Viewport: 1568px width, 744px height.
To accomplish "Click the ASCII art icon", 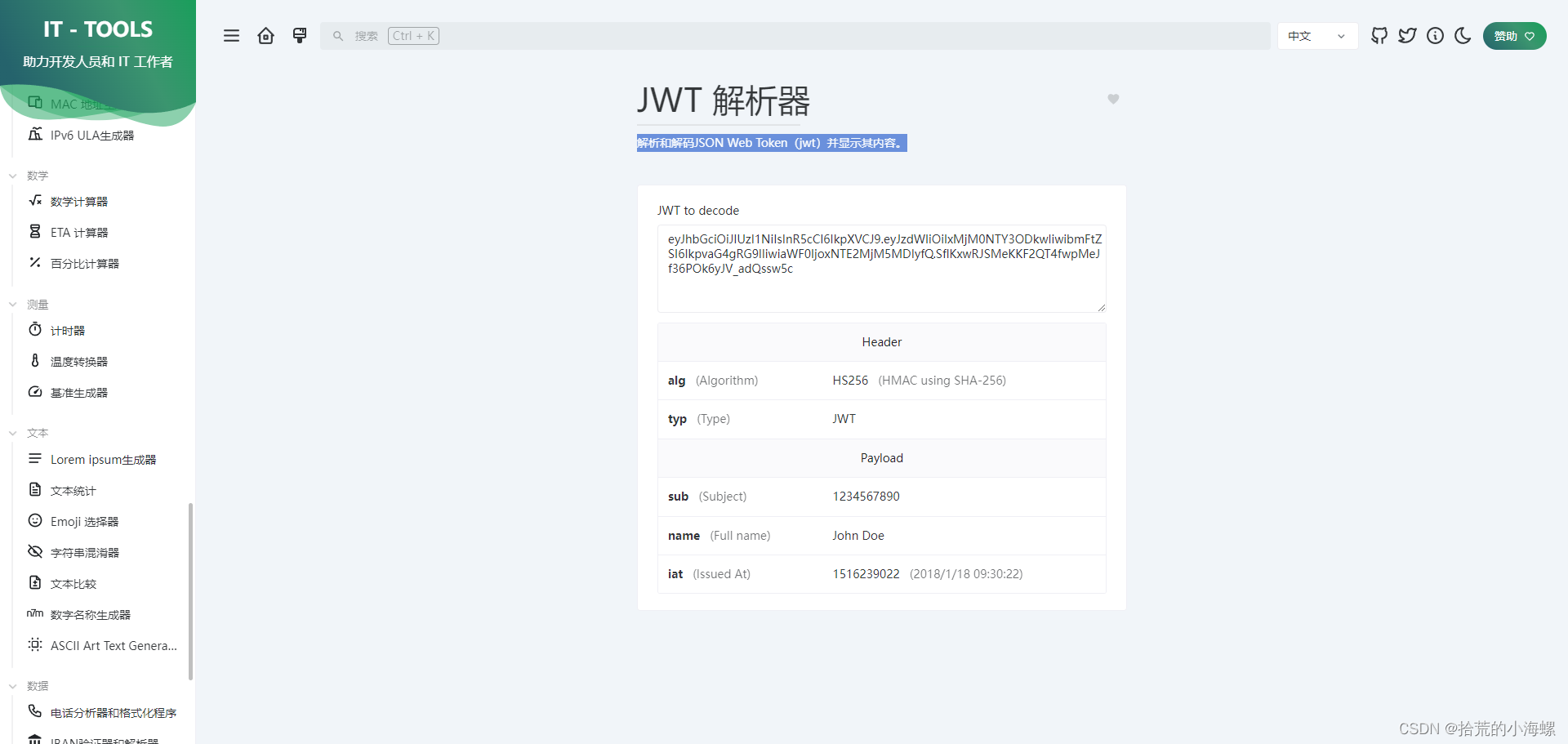I will [x=35, y=644].
